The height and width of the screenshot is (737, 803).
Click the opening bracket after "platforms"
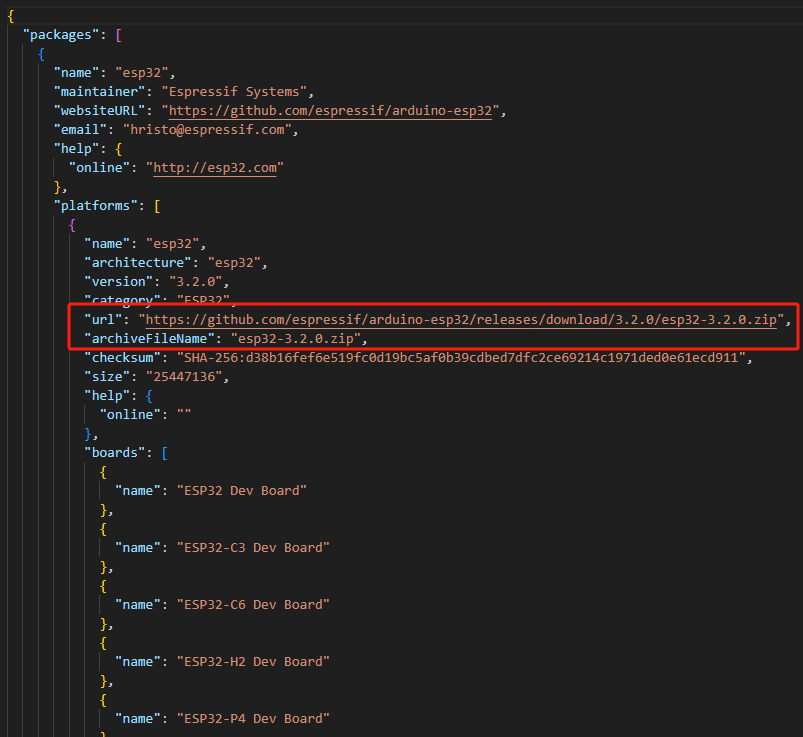[x=157, y=206]
